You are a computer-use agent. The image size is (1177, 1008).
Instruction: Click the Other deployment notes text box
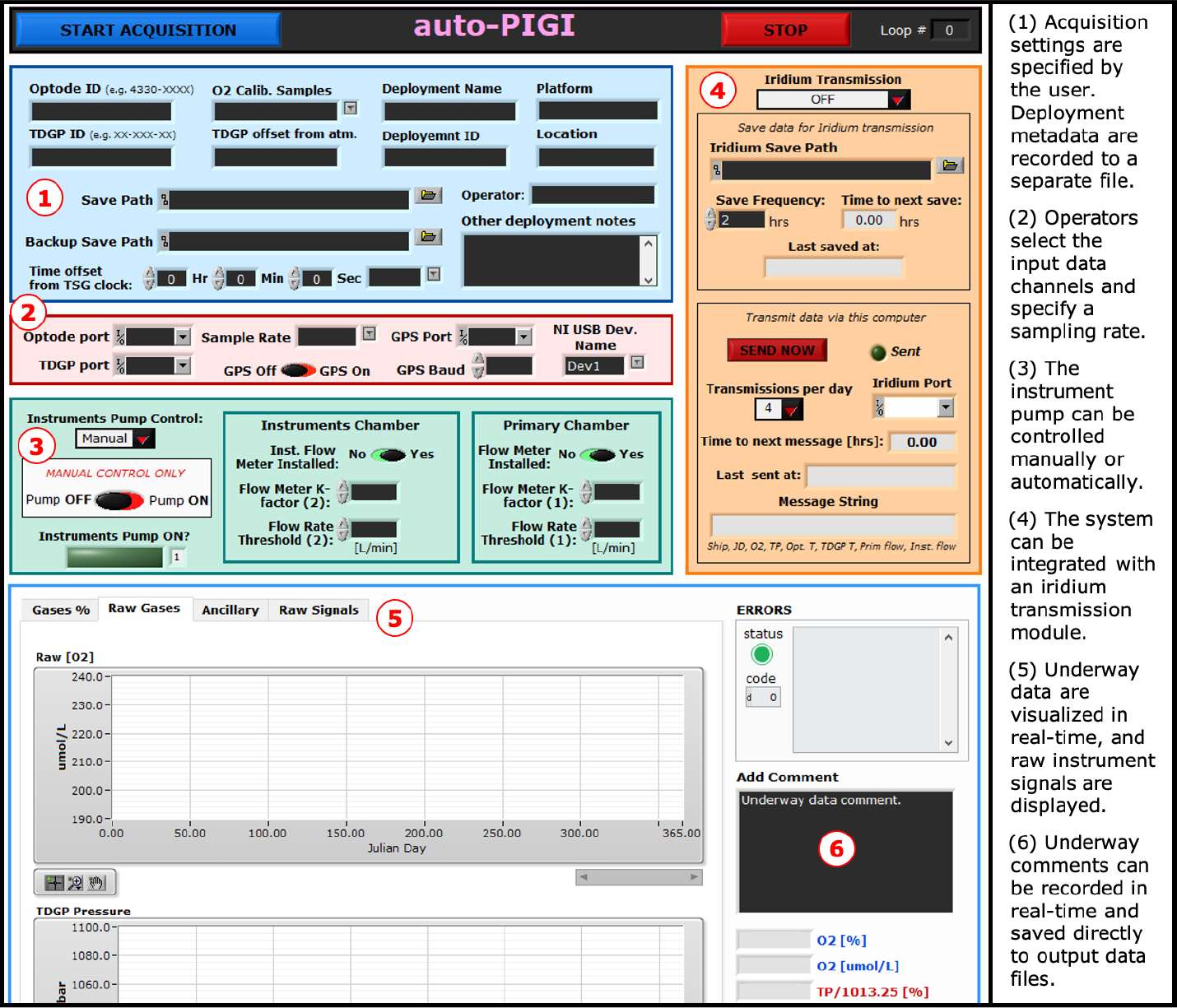(x=552, y=260)
